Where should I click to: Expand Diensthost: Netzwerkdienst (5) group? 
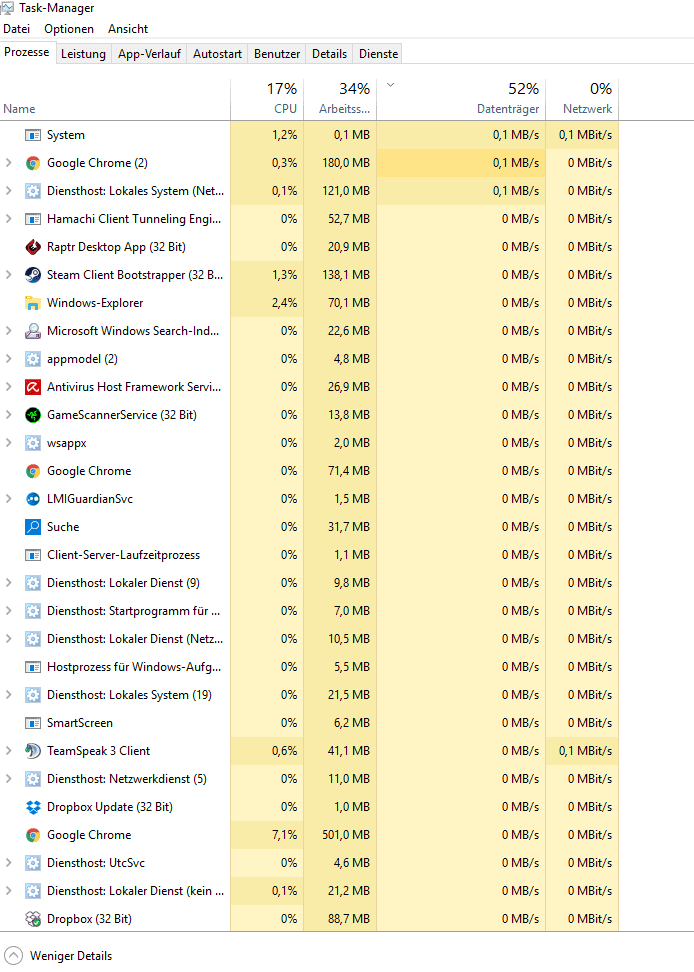point(9,779)
